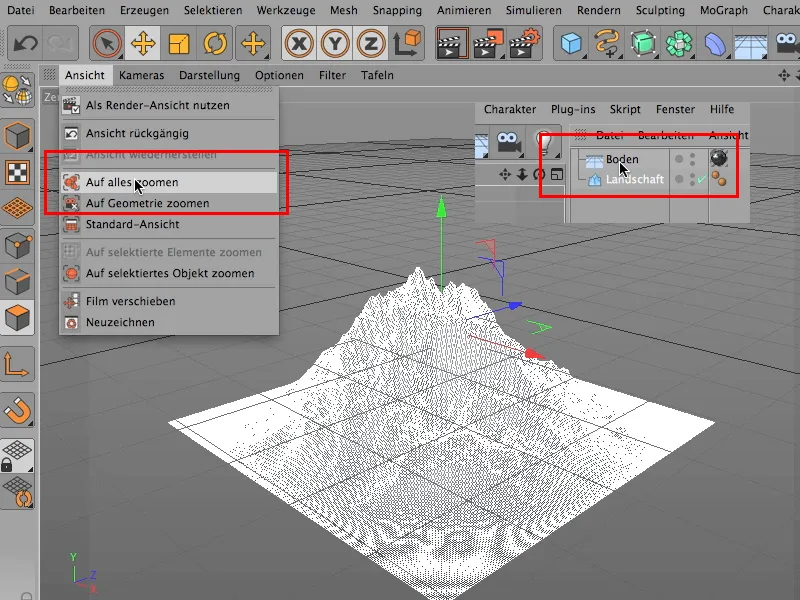Click the general viewport settings sphere icon
Viewport: 800px width, 600px height.
[x=17, y=90]
